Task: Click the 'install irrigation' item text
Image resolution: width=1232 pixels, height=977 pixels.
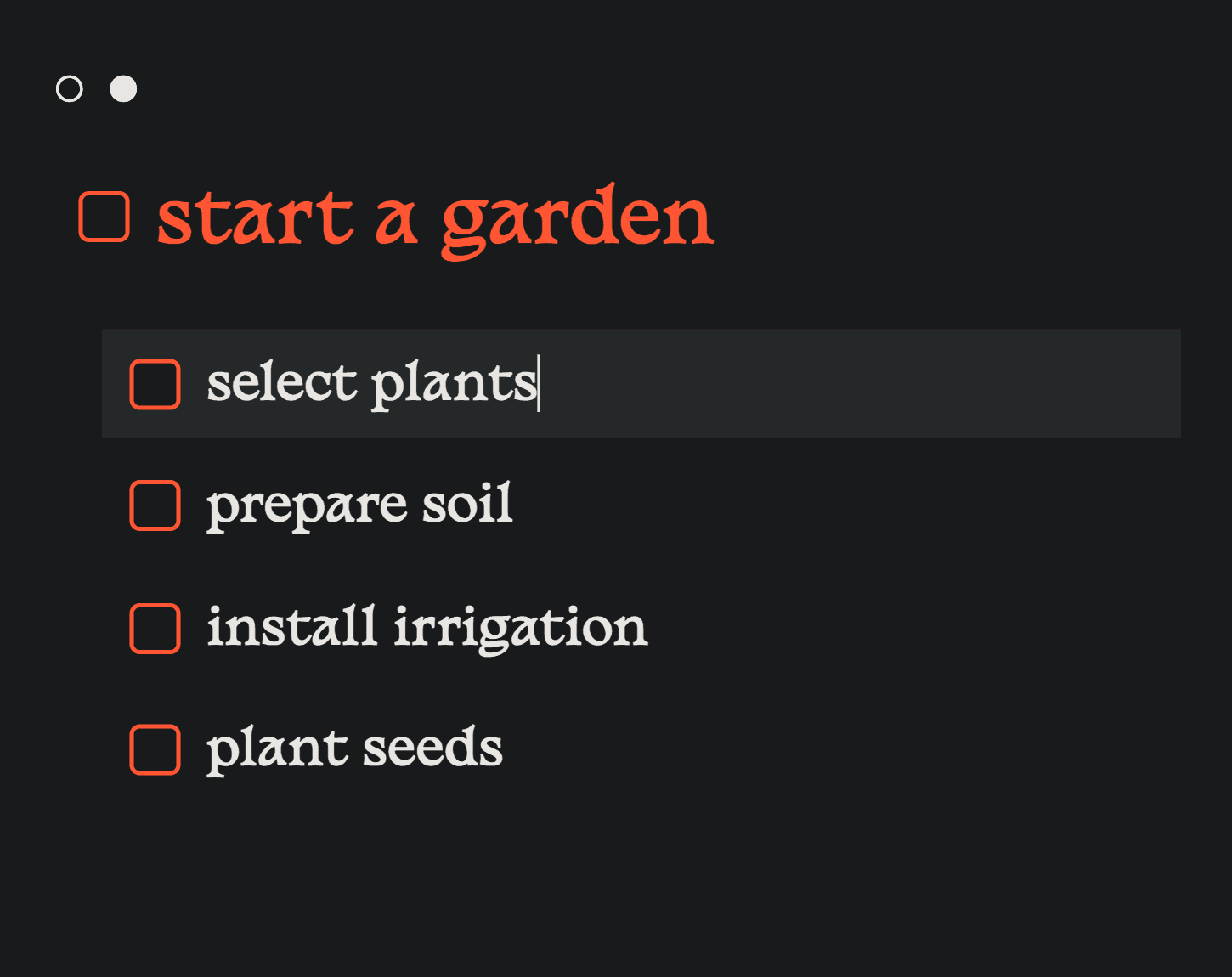Action: pyautogui.click(x=427, y=629)
